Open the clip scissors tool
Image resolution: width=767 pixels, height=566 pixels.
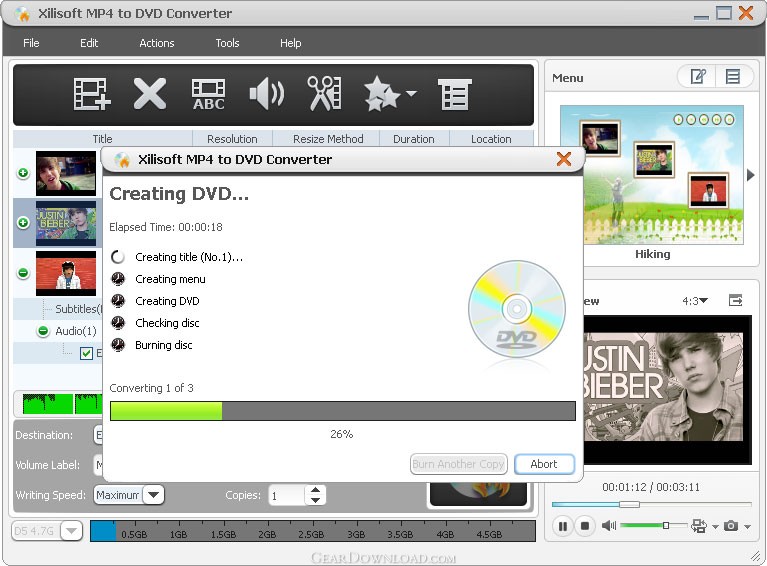tap(324, 93)
